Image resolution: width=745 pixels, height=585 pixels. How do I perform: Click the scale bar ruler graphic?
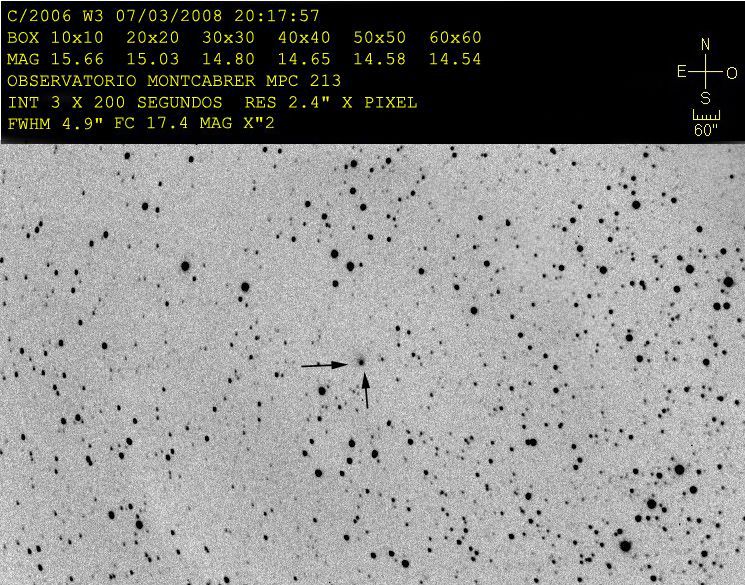[x=707, y=115]
